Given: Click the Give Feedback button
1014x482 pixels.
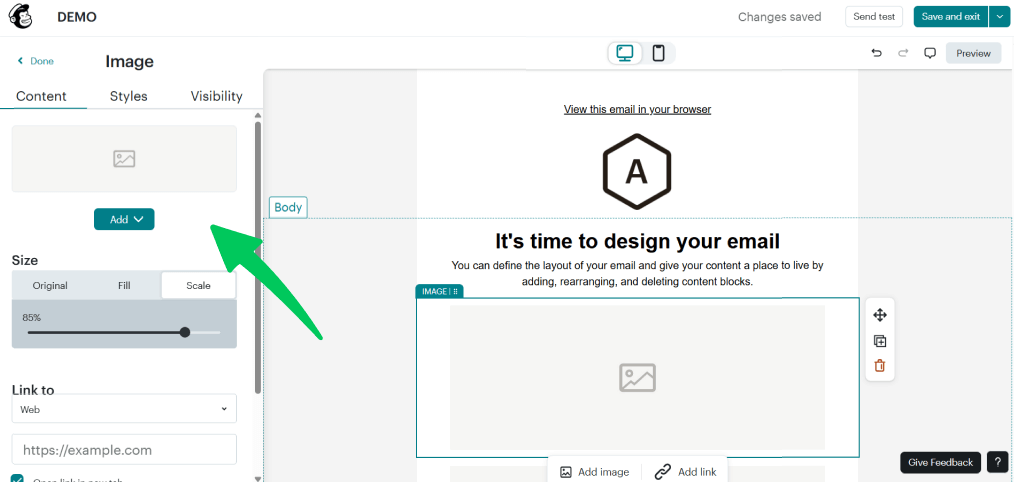Looking at the screenshot, I should point(940,463).
